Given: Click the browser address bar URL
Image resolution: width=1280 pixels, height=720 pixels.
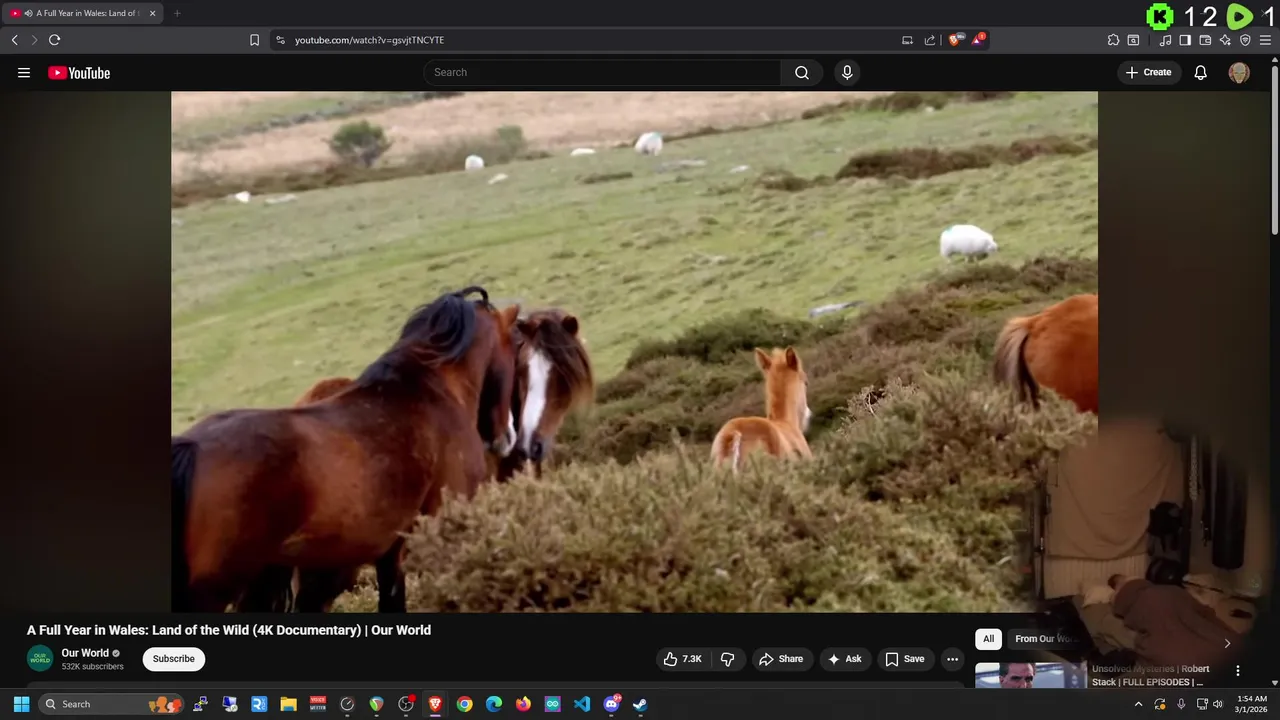Looking at the screenshot, I should [x=369, y=40].
